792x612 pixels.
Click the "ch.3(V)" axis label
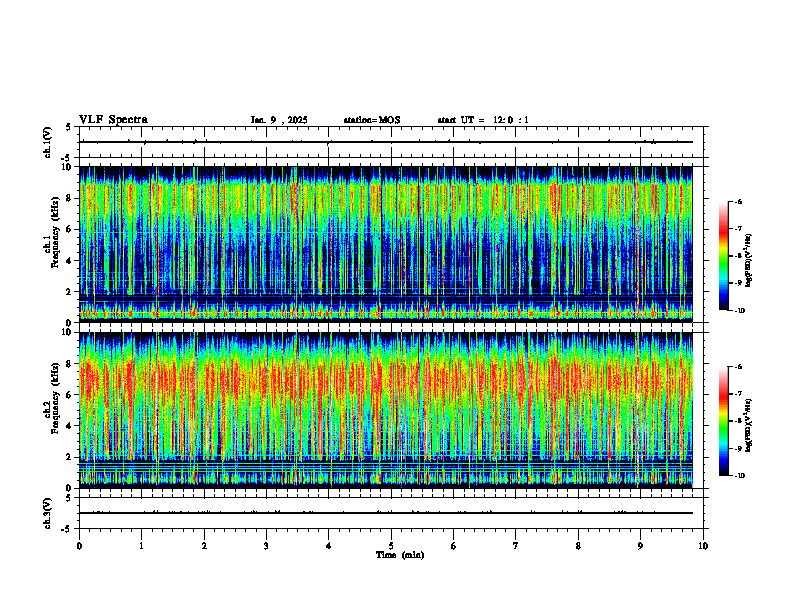[48, 514]
